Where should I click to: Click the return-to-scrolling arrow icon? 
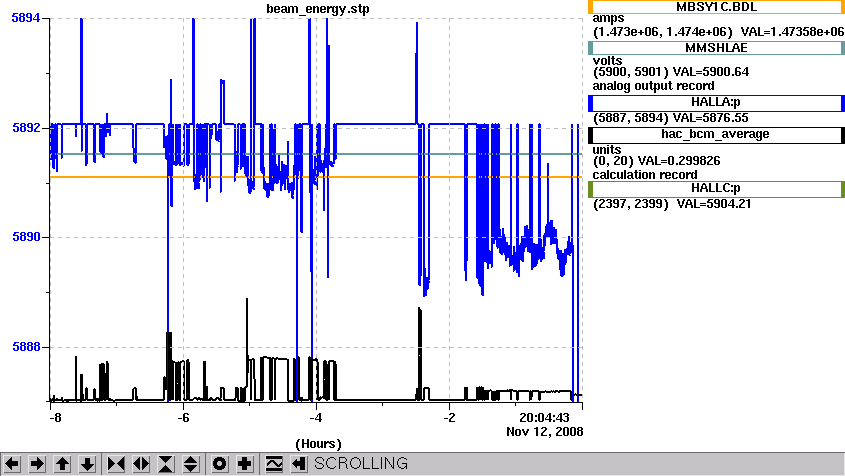[x=299, y=464]
